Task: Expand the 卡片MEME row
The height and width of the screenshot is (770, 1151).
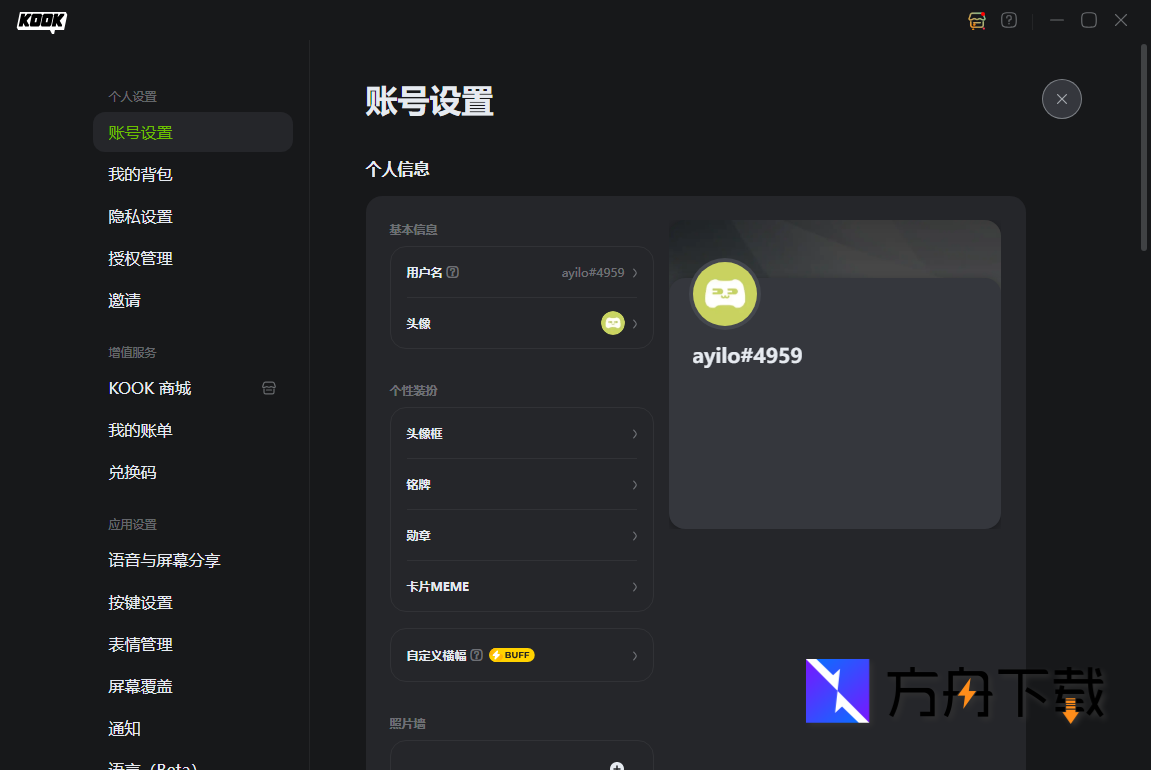Action: point(521,586)
